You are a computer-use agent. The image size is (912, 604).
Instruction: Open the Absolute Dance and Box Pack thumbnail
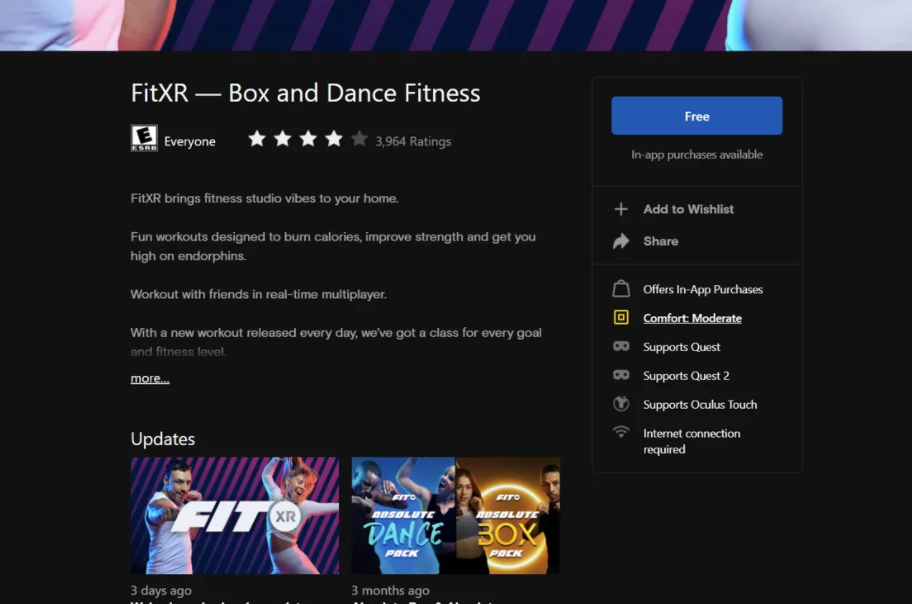pyautogui.click(x=455, y=516)
